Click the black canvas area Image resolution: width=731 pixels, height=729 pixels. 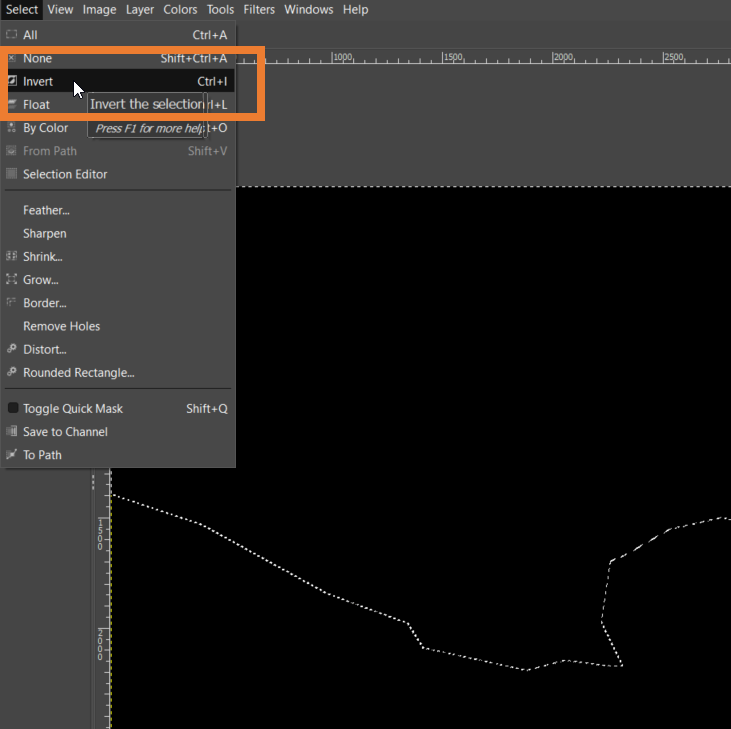[450, 350]
